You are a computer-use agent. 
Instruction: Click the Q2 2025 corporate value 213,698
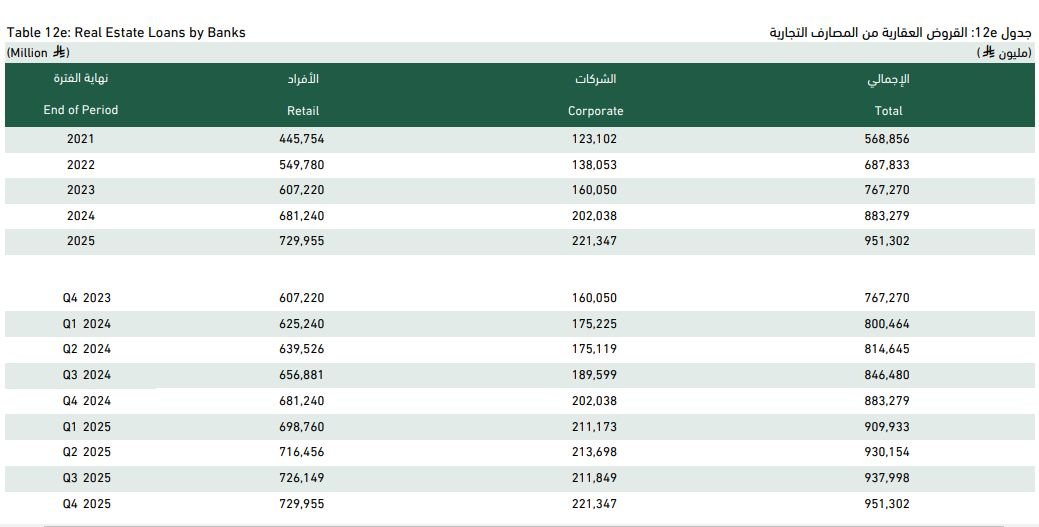point(594,452)
